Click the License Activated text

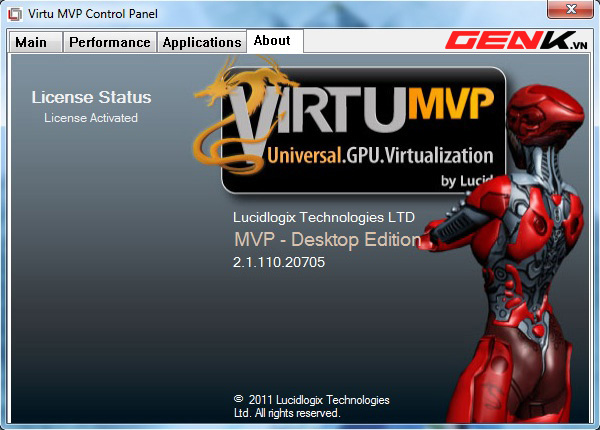click(91, 118)
